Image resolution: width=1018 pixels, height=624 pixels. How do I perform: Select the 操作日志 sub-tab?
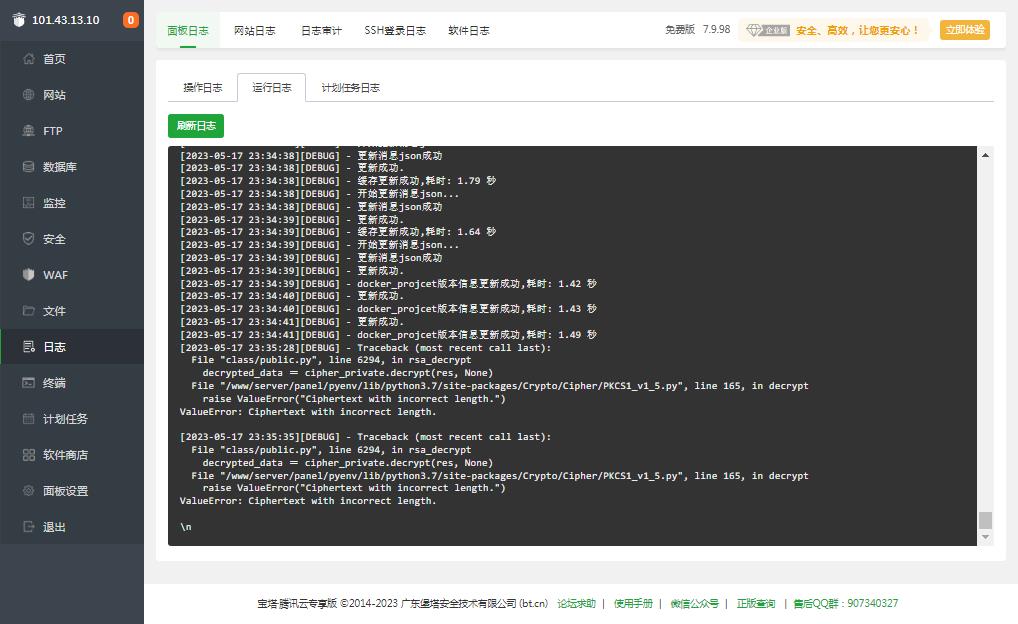(x=203, y=88)
